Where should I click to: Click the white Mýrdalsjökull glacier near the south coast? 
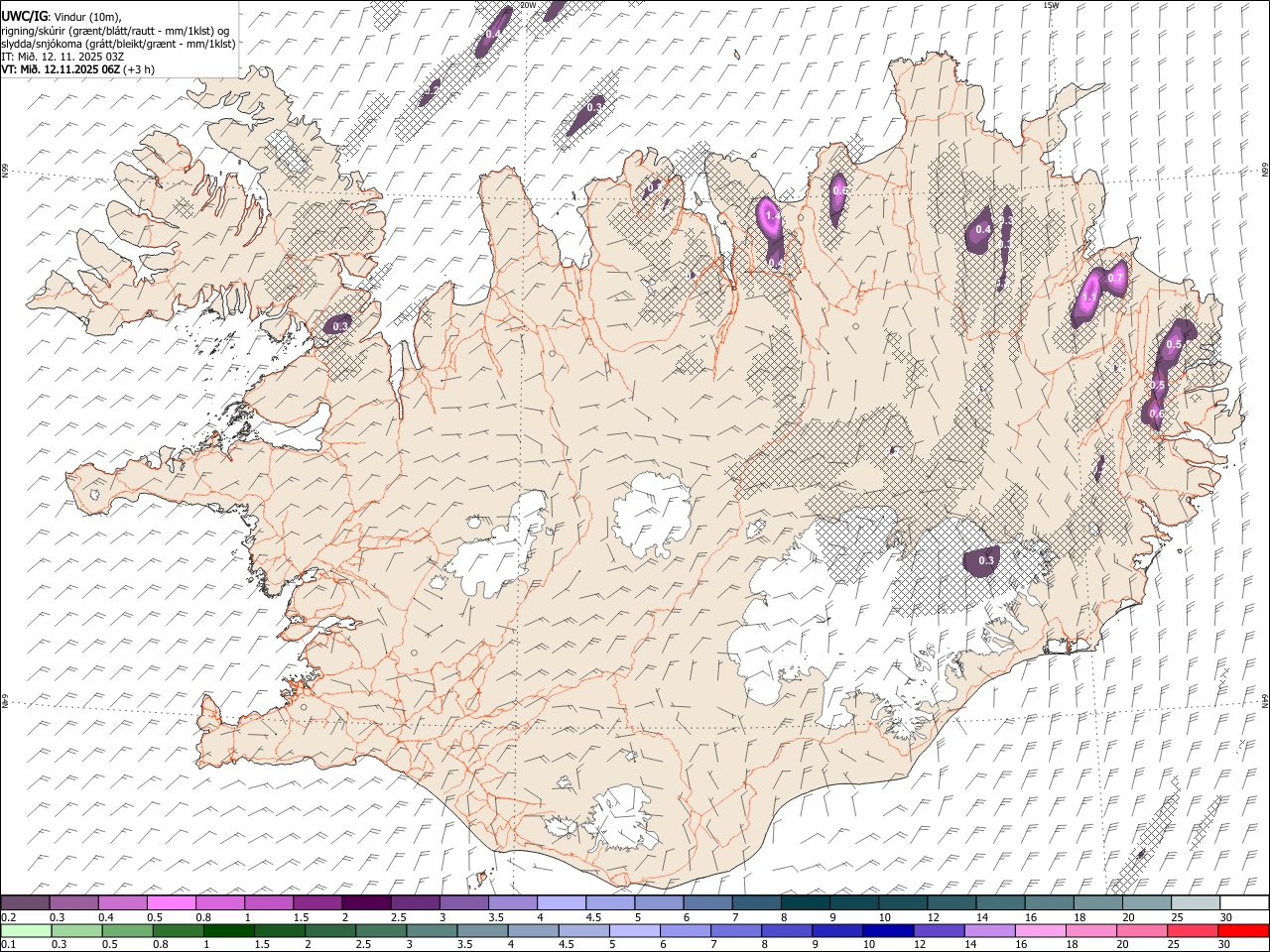tap(623, 819)
